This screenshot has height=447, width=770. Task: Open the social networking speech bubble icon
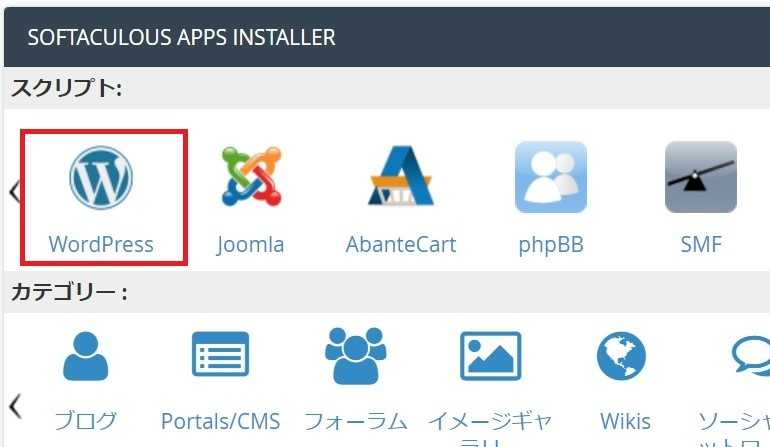click(750, 356)
